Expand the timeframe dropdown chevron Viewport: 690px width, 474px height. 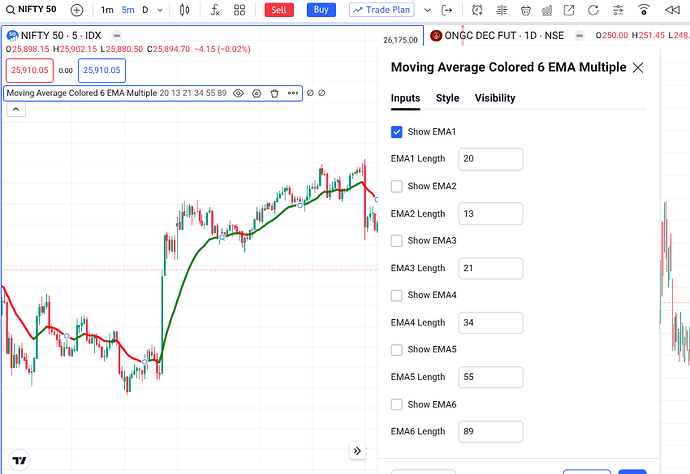161,10
